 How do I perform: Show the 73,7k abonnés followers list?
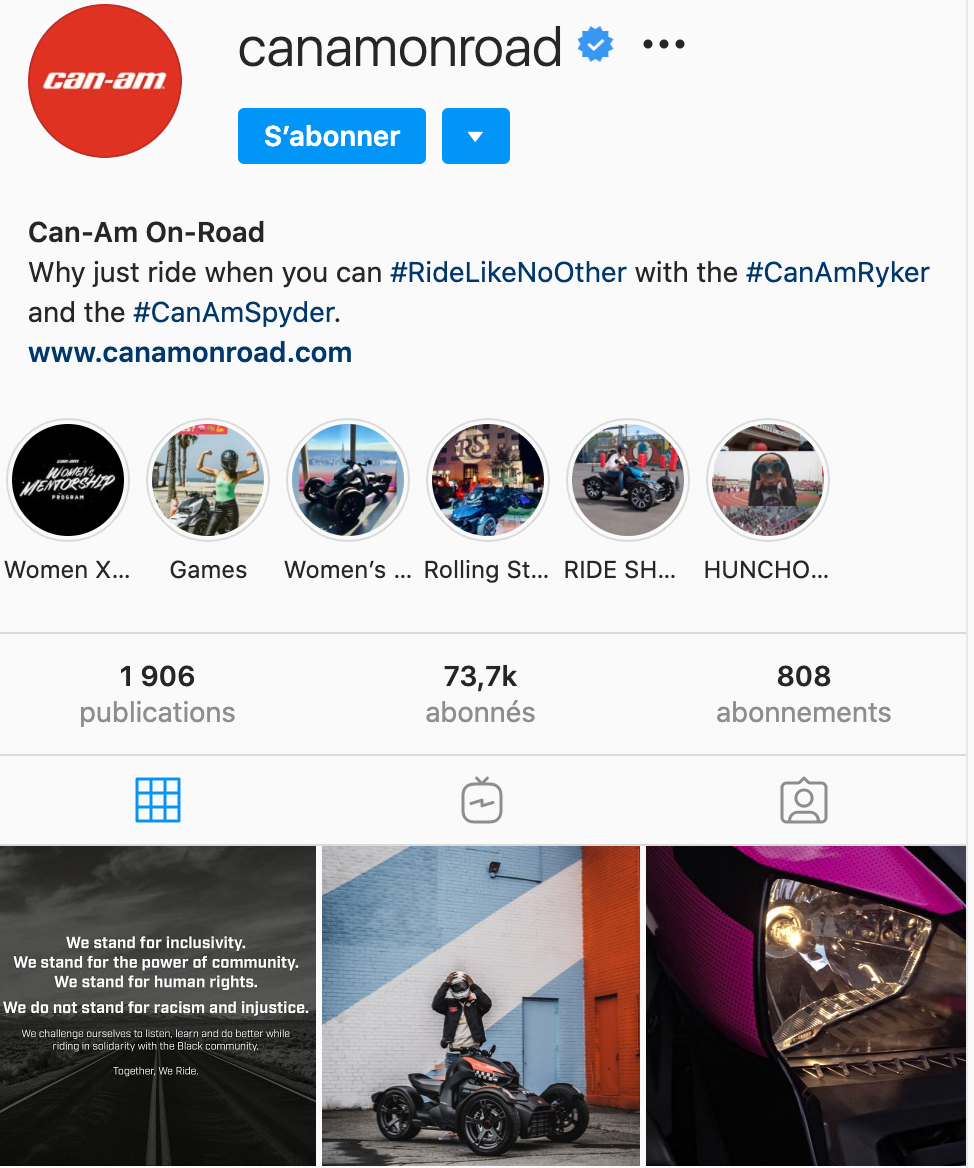(480, 694)
